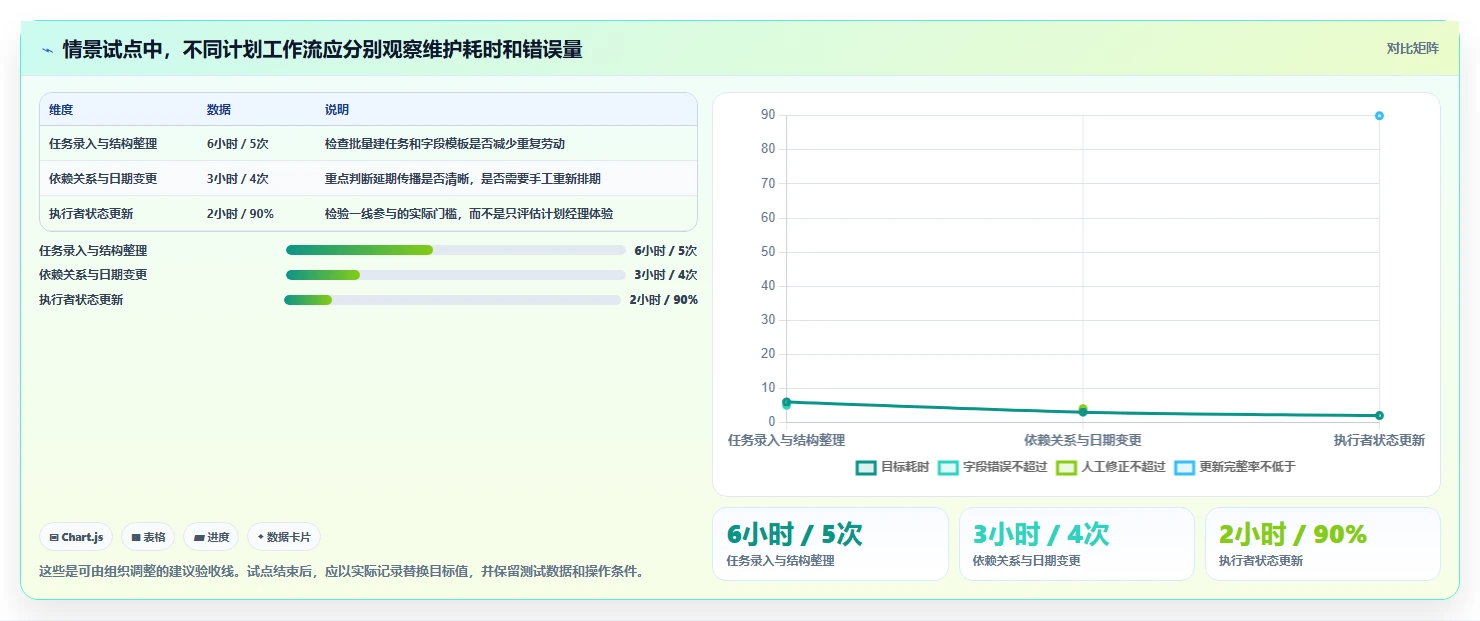Click 执行者状态更新 label left of progress bar
1480x621 pixels.
click(81, 300)
